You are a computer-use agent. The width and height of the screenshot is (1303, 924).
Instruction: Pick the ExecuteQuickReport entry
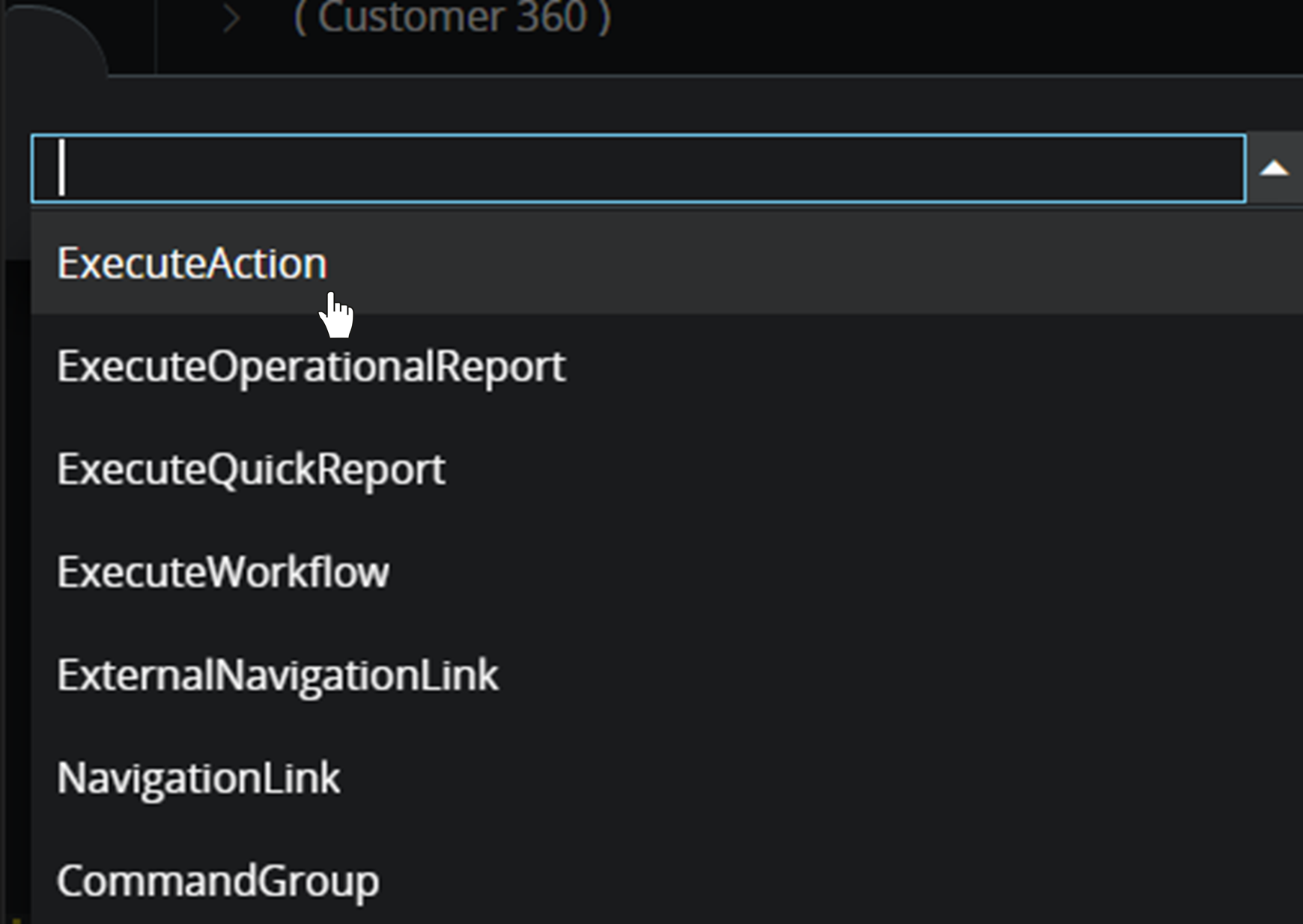pos(251,469)
